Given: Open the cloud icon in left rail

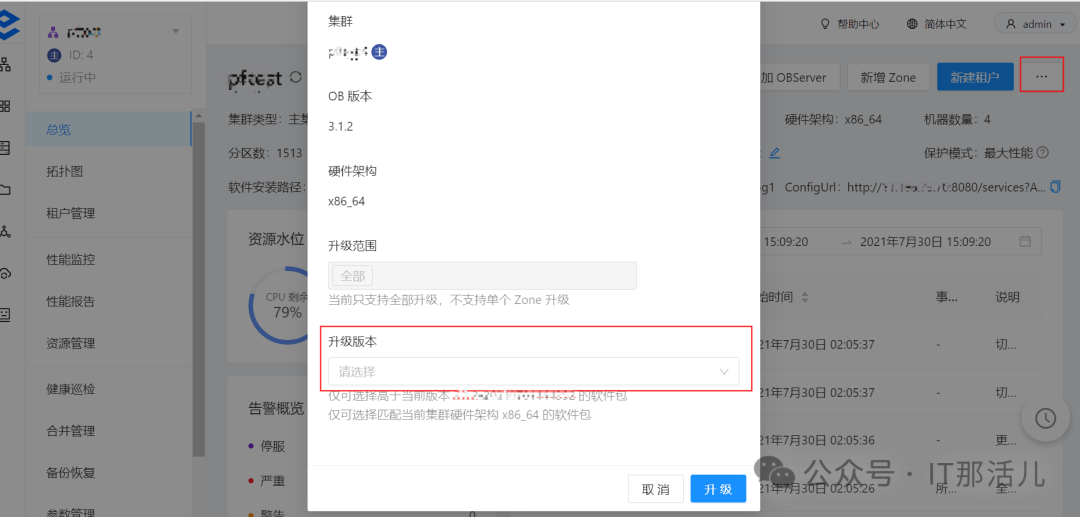Looking at the screenshot, I should point(6,273).
